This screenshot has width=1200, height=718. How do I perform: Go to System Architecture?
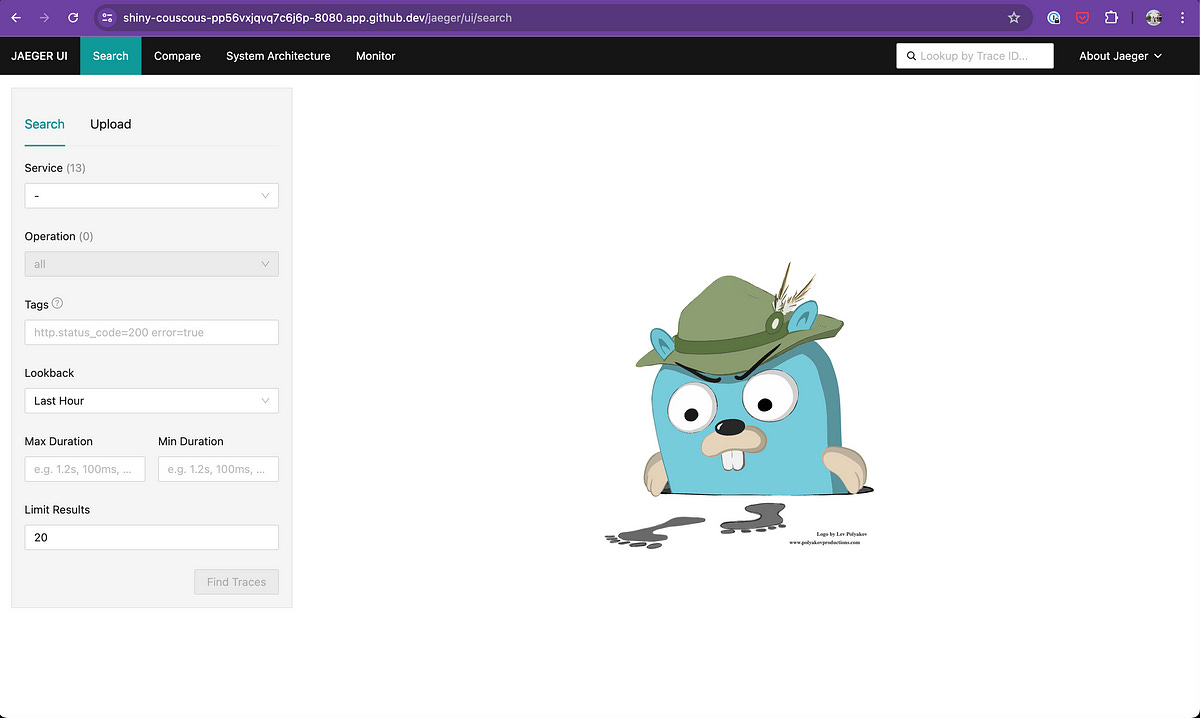pyautogui.click(x=278, y=56)
